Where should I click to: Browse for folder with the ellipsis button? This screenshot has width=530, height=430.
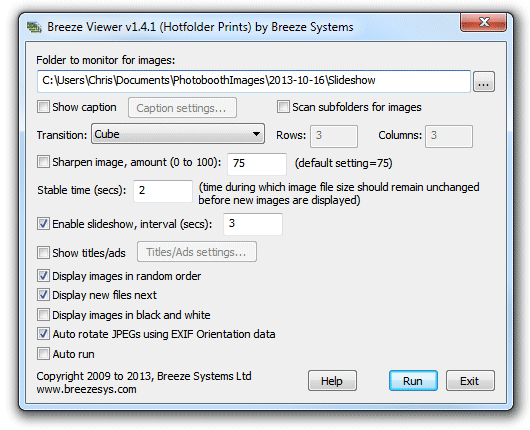484,81
